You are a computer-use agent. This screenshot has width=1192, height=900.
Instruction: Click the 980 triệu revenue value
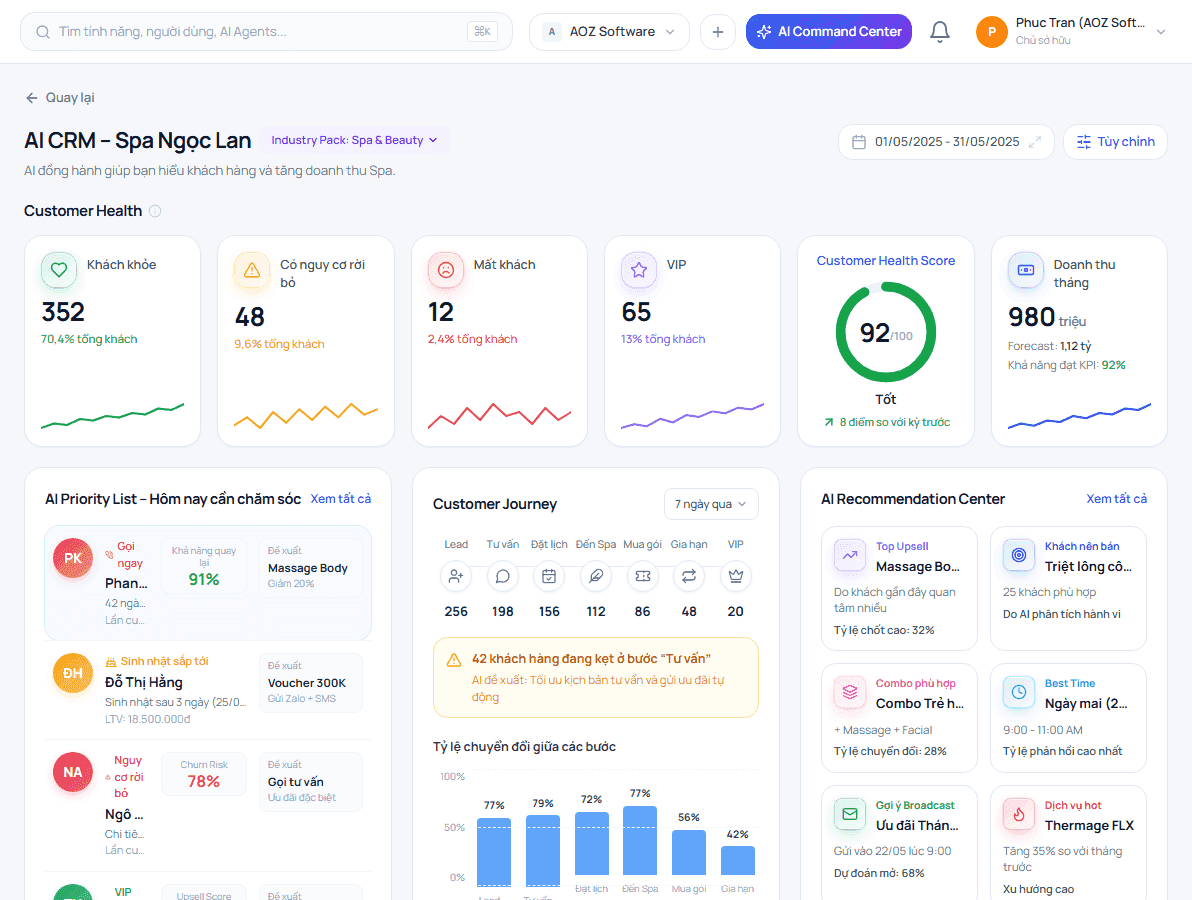pyautogui.click(x=1047, y=317)
